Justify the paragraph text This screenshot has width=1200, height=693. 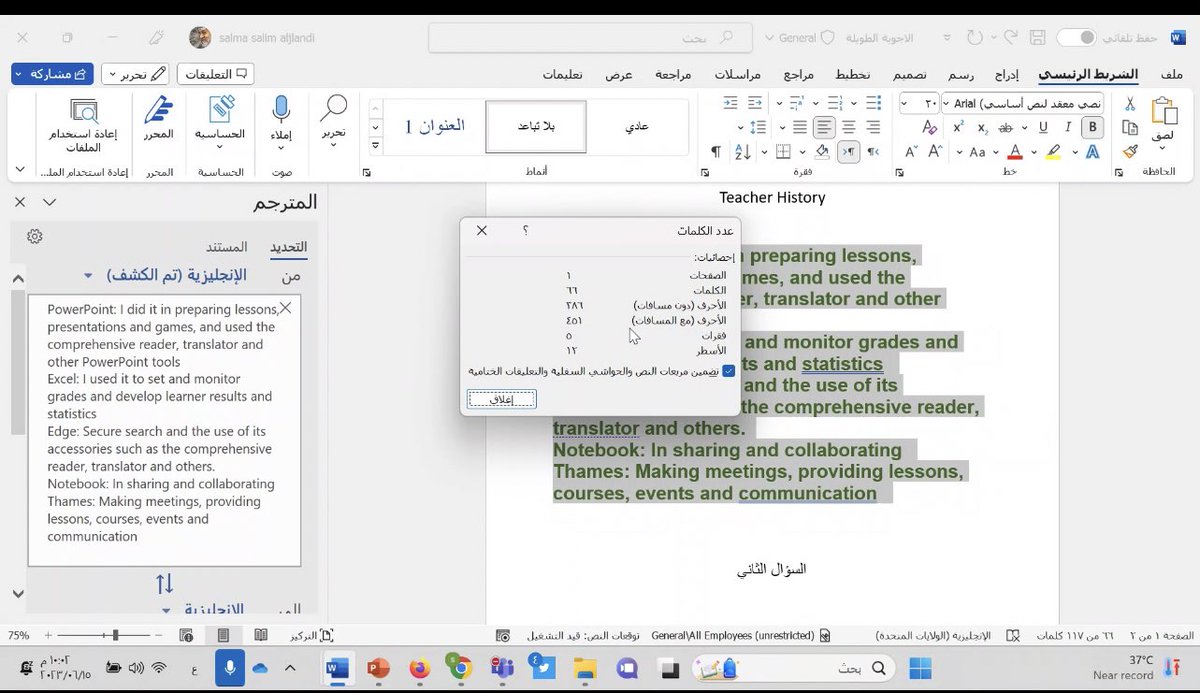800,127
